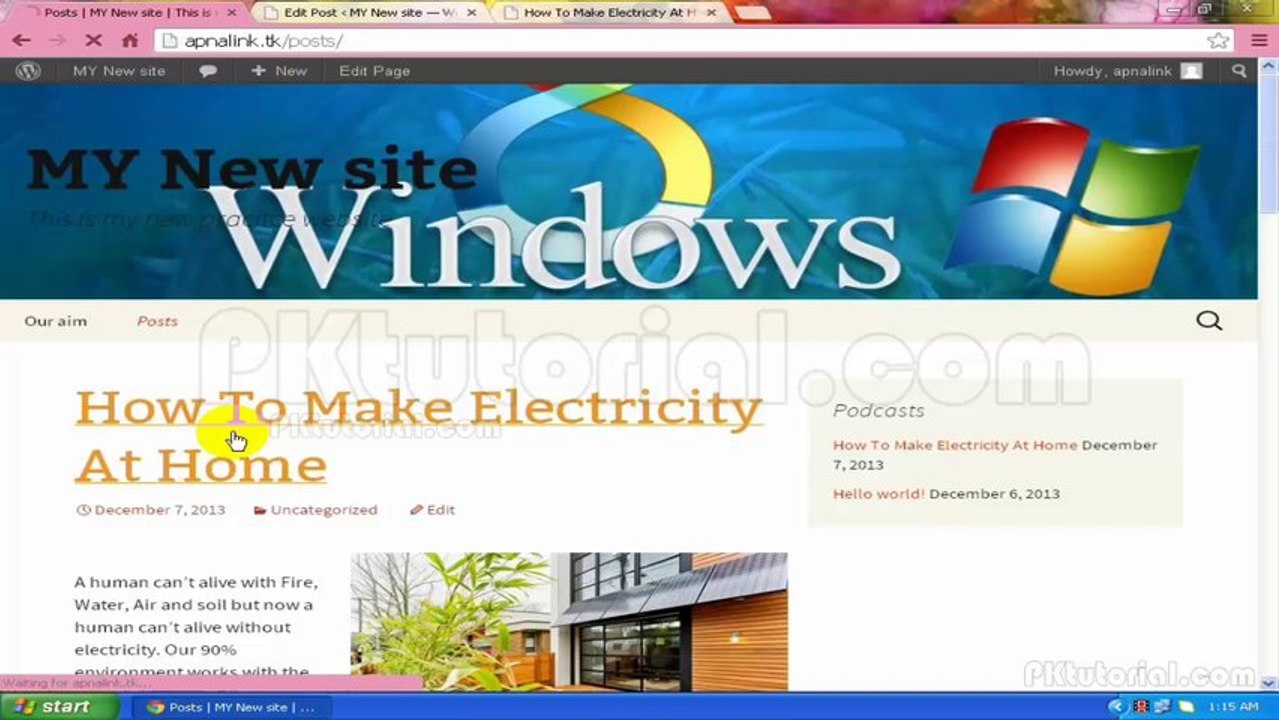
Task: Open the Hello world! sidebar link
Action: 879,494
